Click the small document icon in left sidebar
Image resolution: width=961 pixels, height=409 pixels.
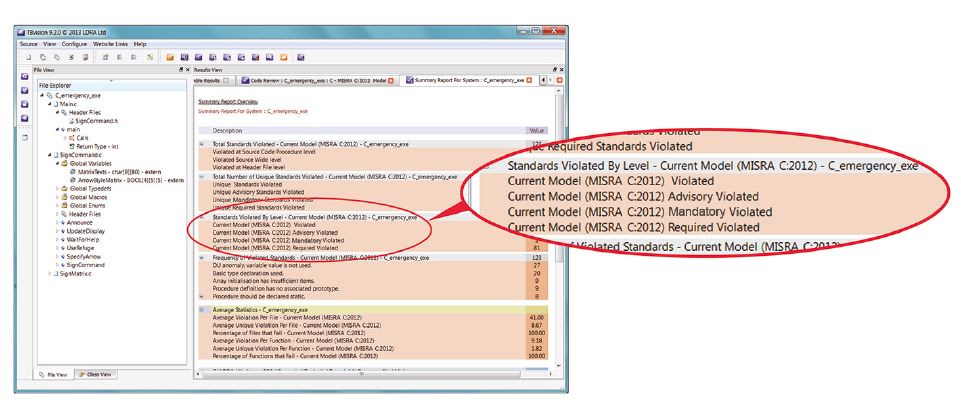pyautogui.click(x=25, y=137)
